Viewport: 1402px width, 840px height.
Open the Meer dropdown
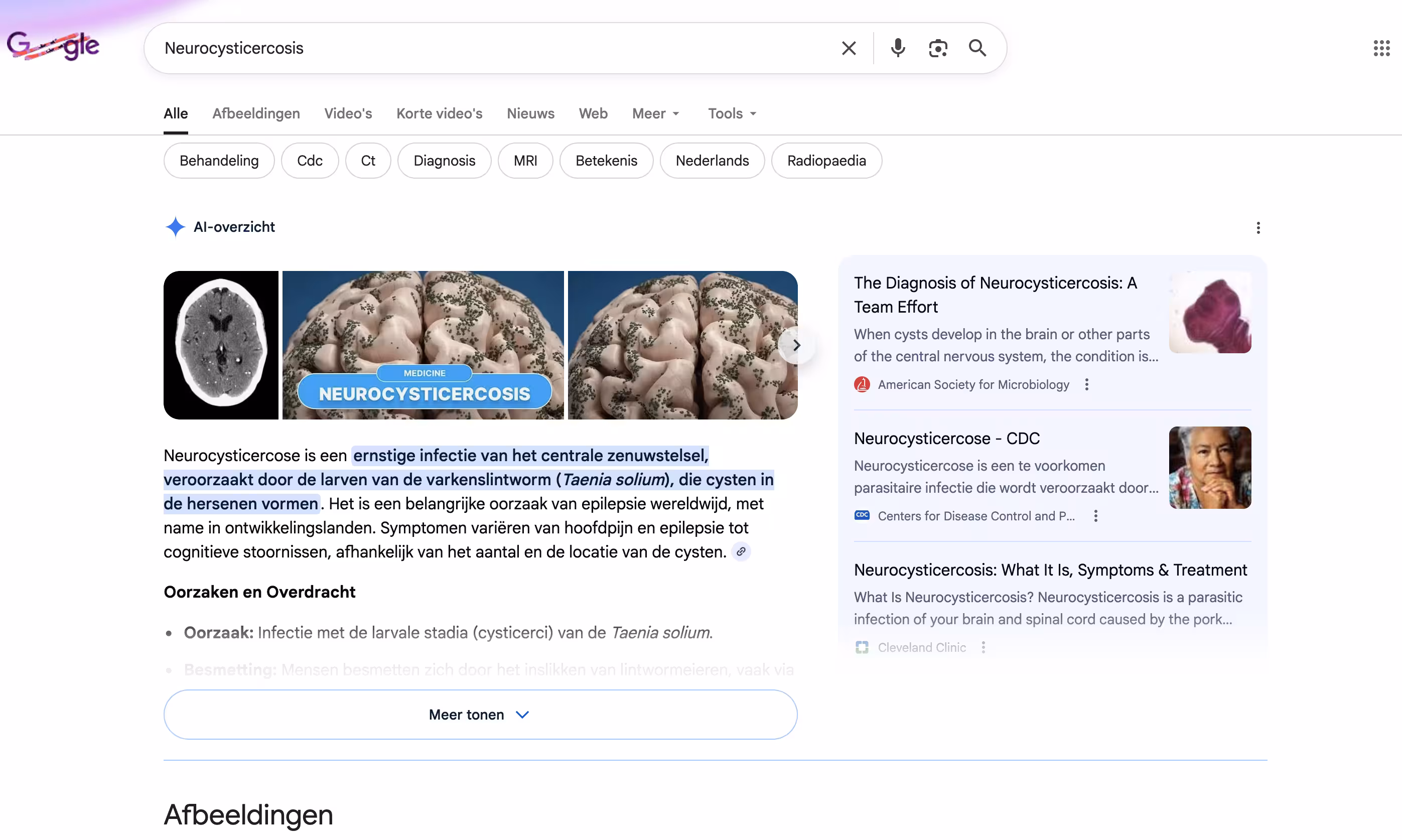point(655,113)
